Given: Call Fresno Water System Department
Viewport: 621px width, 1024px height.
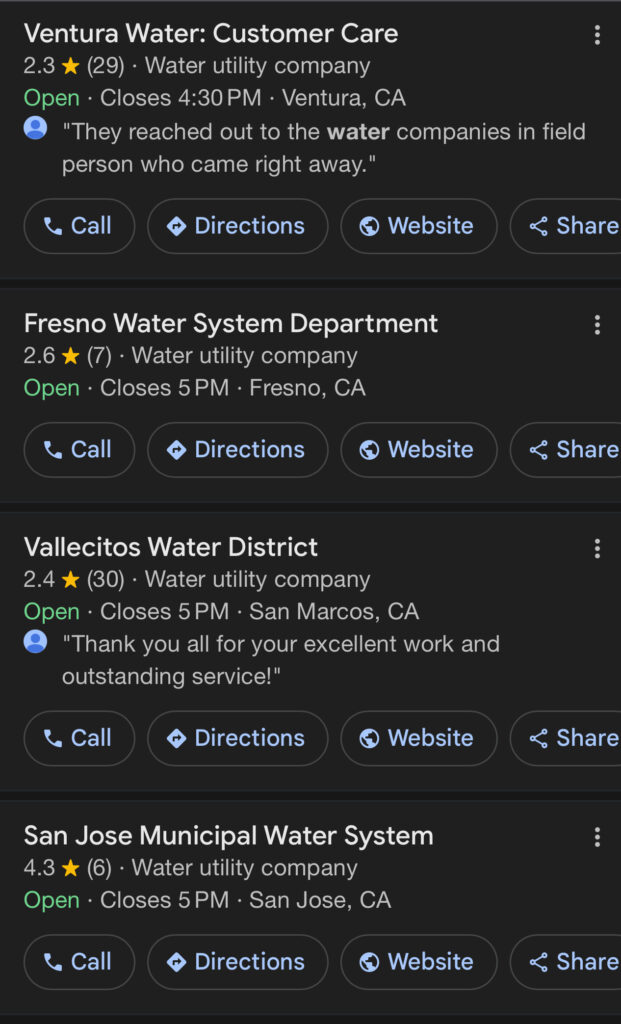Looking at the screenshot, I should tap(79, 450).
